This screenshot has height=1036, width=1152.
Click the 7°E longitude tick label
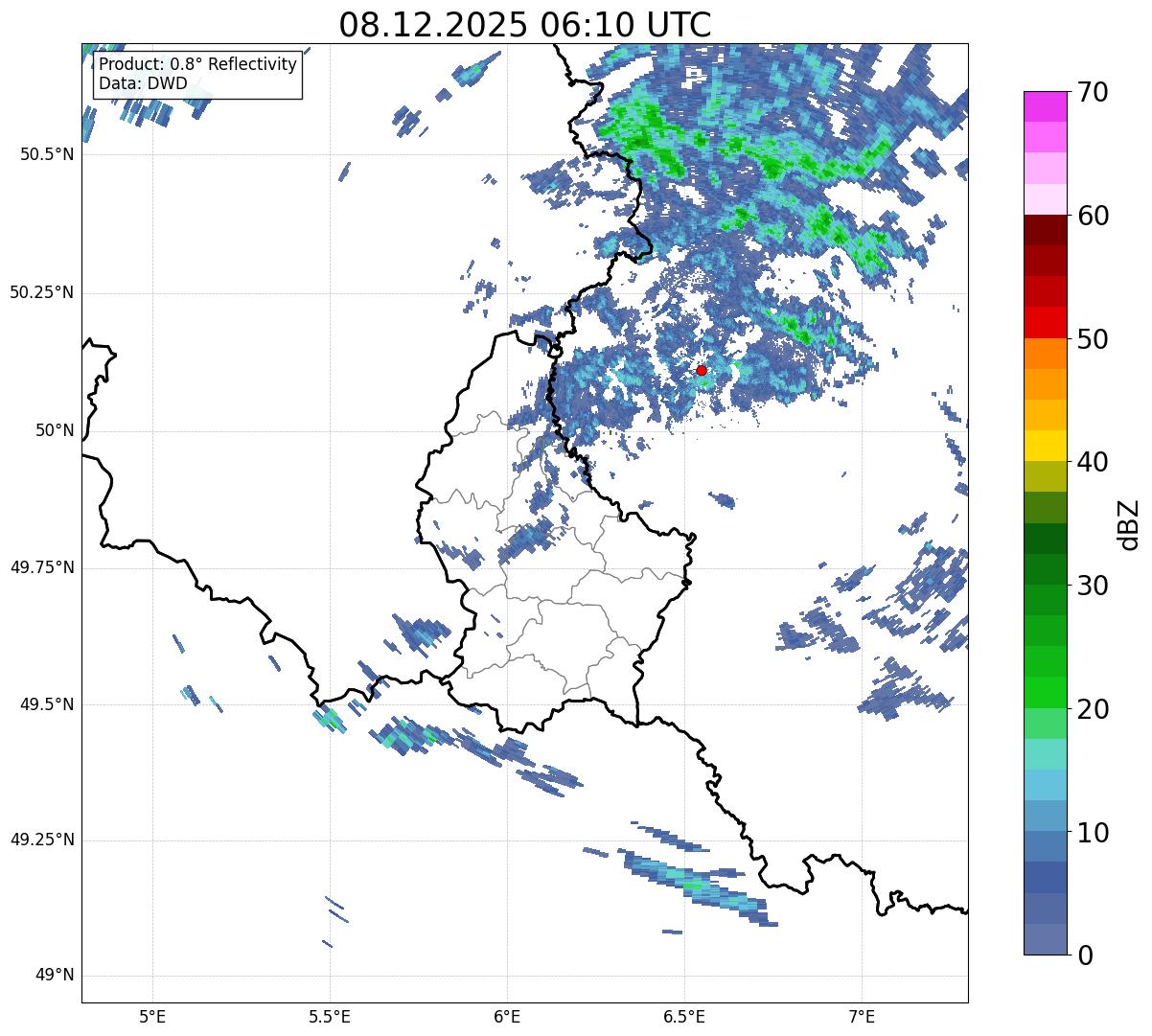862,1016
